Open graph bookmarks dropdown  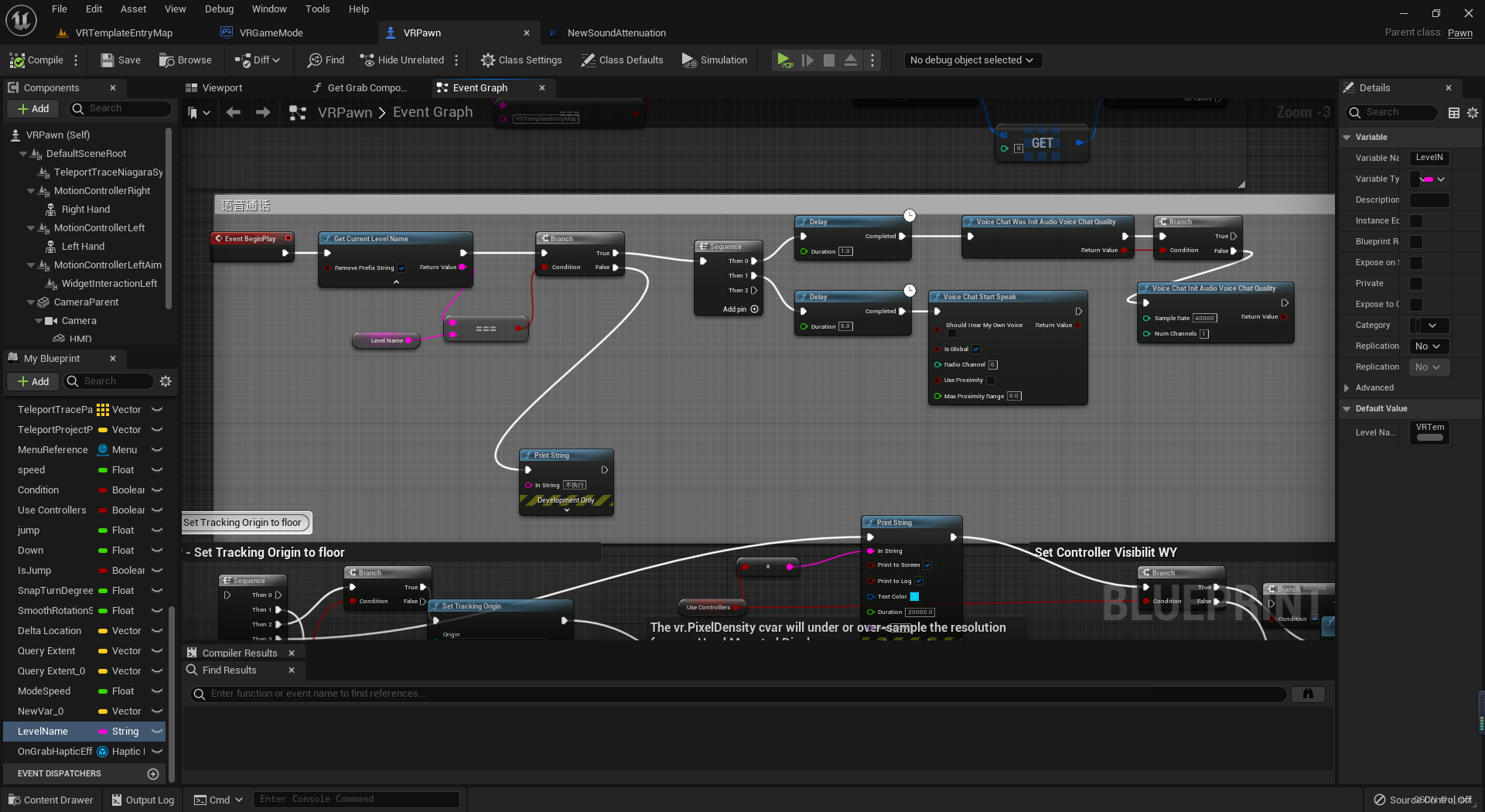click(199, 113)
